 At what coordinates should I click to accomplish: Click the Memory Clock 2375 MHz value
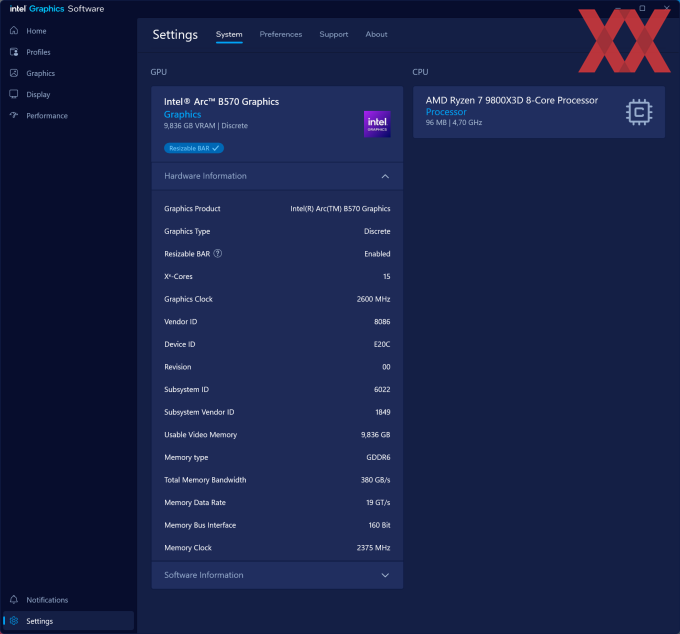click(x=373, y=548)
